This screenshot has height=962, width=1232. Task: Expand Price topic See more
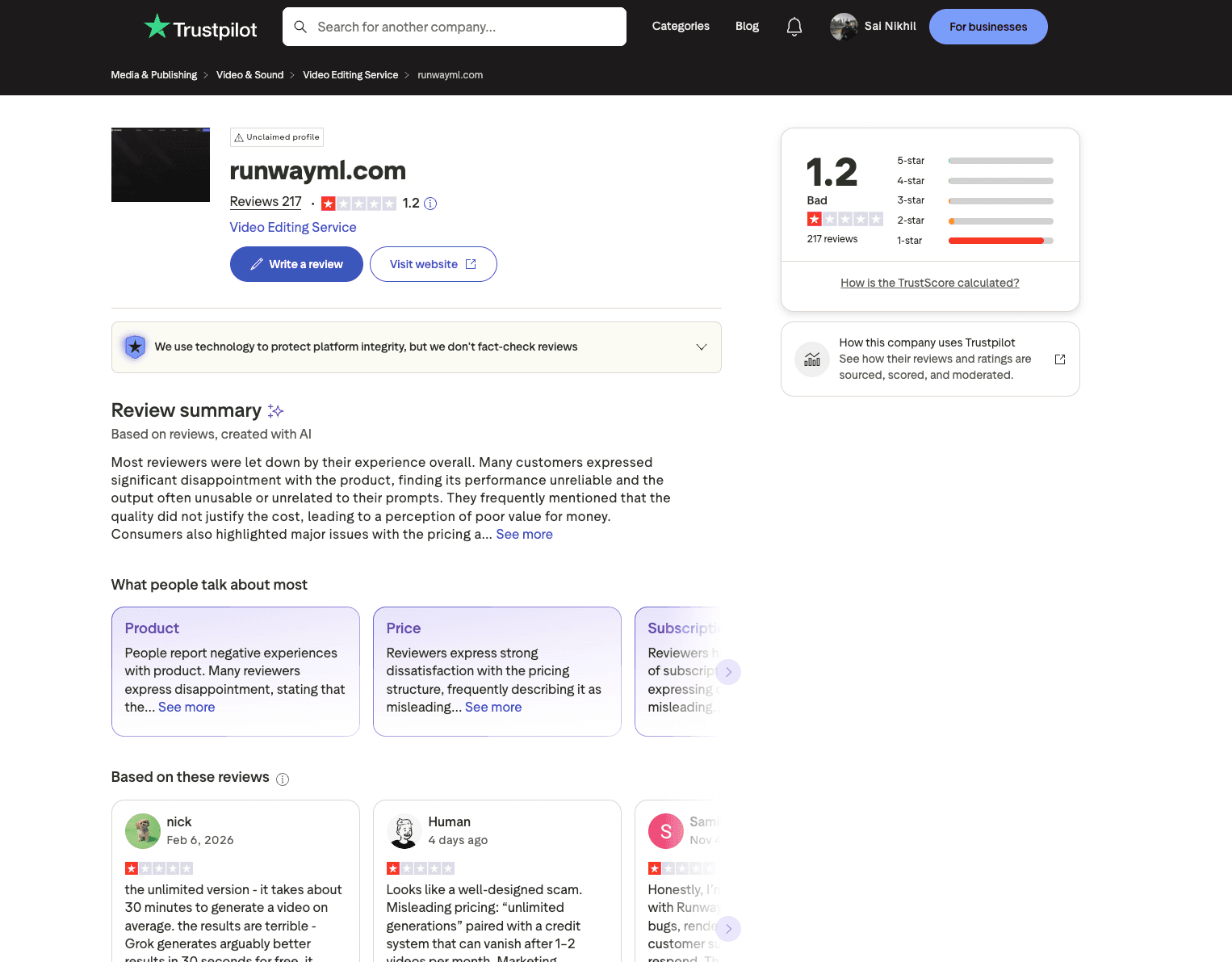coord(493,707)
